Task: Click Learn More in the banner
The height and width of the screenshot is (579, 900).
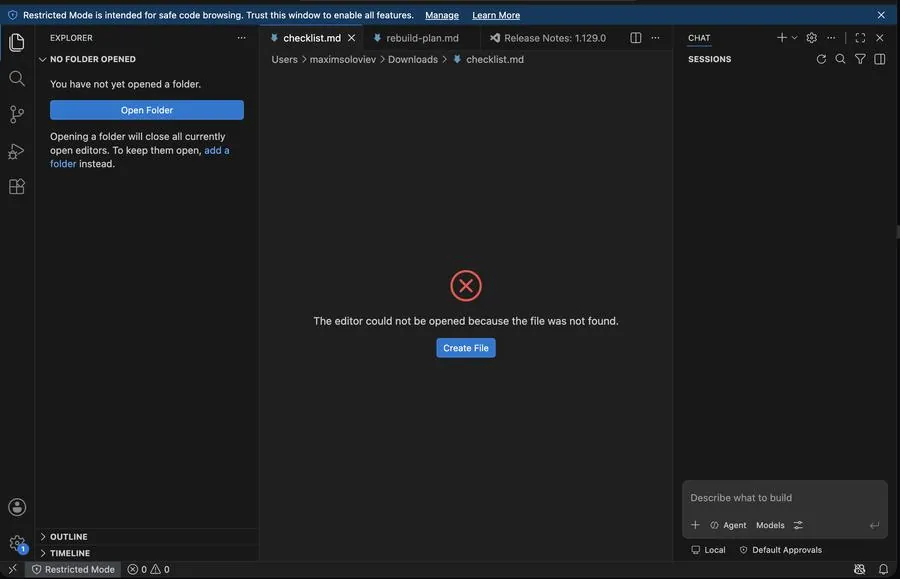Action: pos(495,15)
